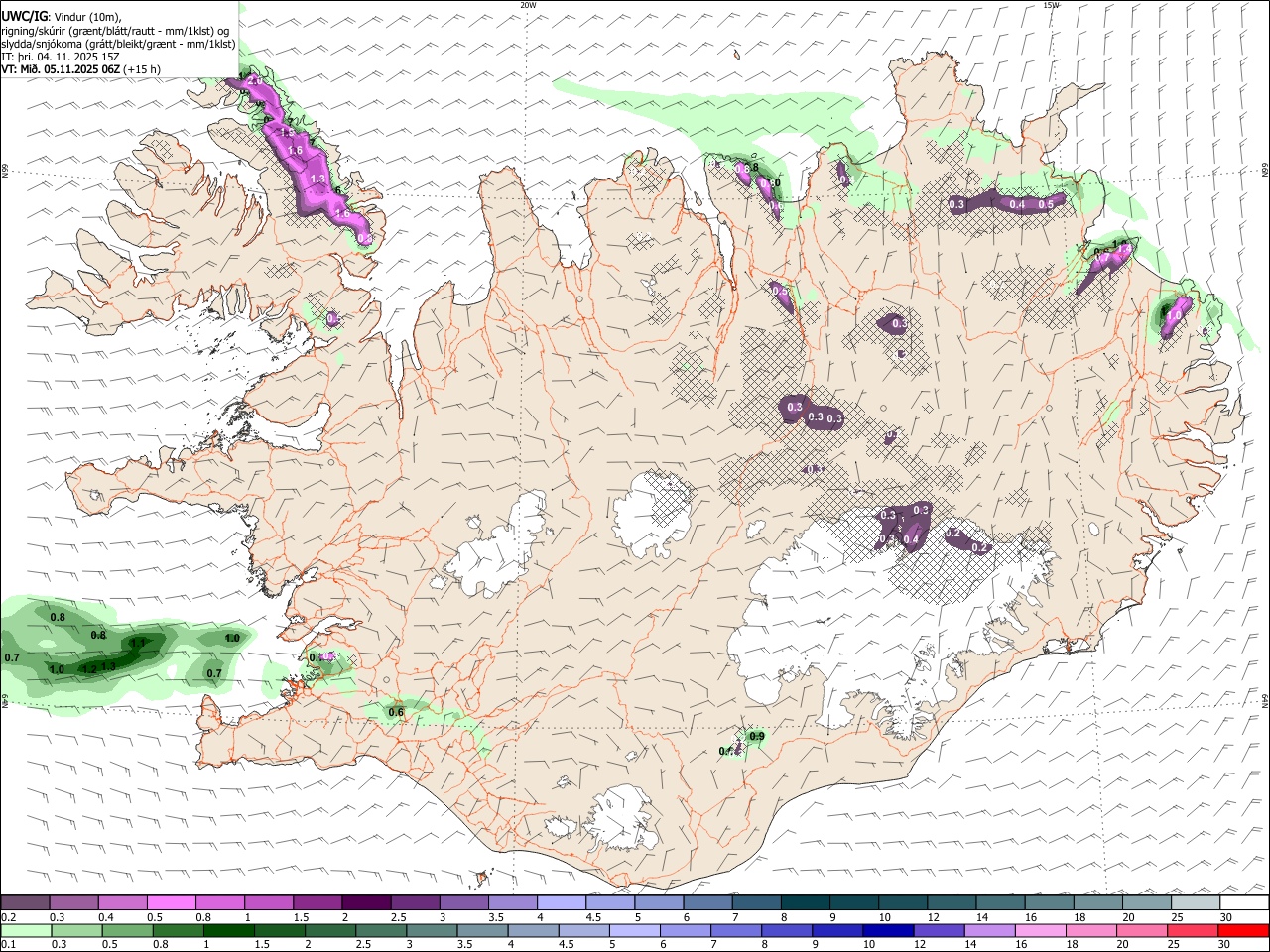Pick the dark mauve 0.2 snow legend swatch
Image resolution: width=1270 pixels, height=952 pixels.
pyautogui.click(x=26, y=903)
